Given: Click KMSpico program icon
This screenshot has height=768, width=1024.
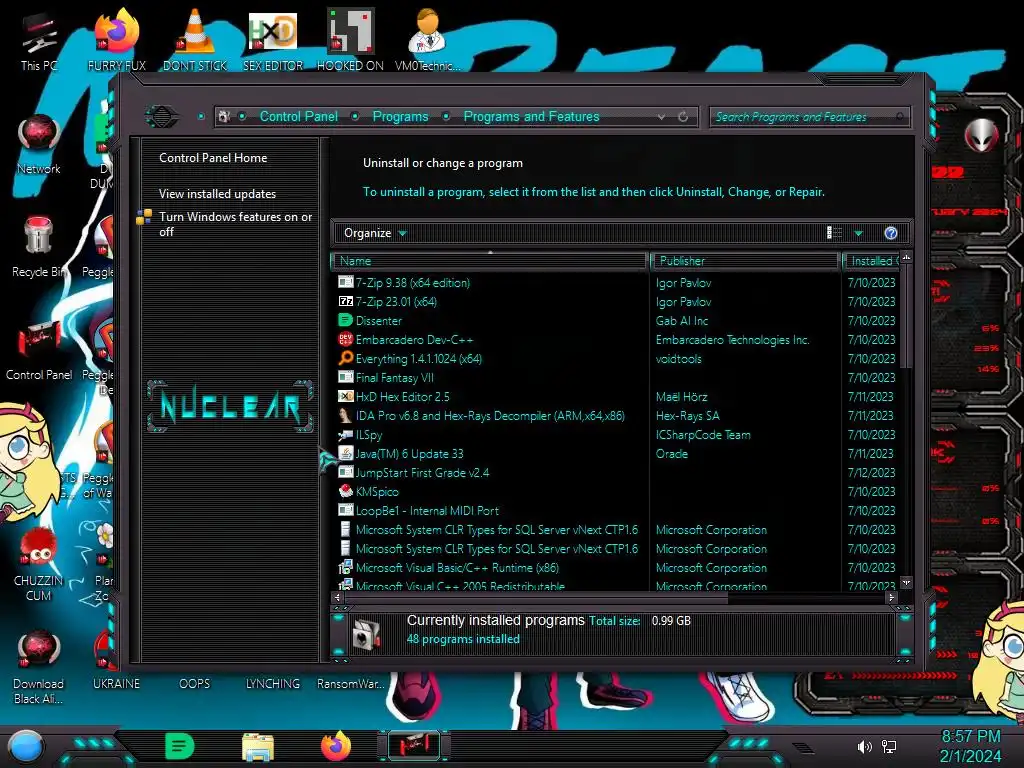Looking at the screenshot, I should pyautogui.click(x=345, y=492).
